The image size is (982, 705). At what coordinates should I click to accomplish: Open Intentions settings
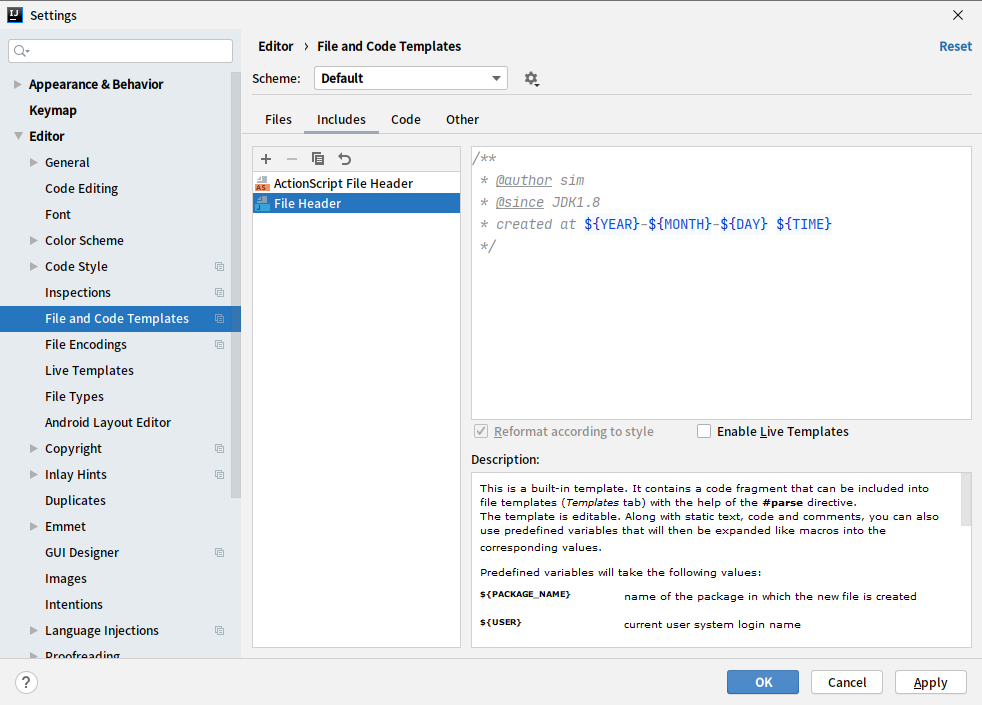point(74,604)
